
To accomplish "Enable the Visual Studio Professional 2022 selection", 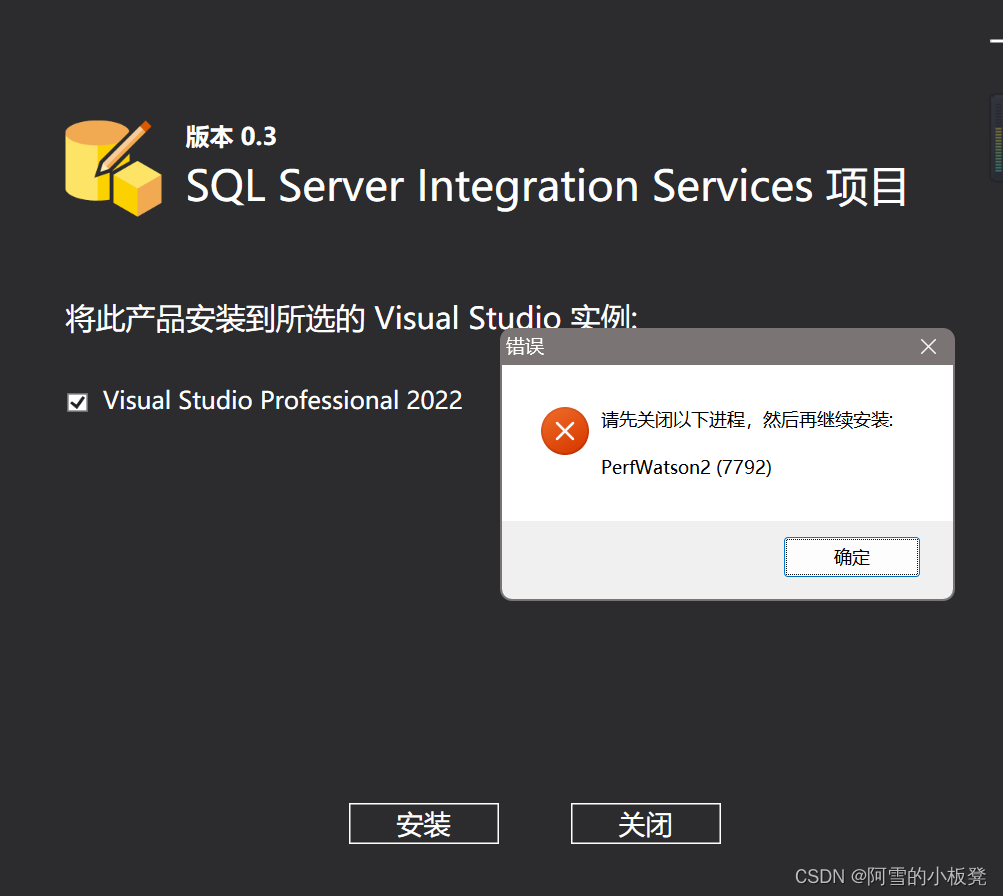I will pyautogui.click(x=77, y=402).
